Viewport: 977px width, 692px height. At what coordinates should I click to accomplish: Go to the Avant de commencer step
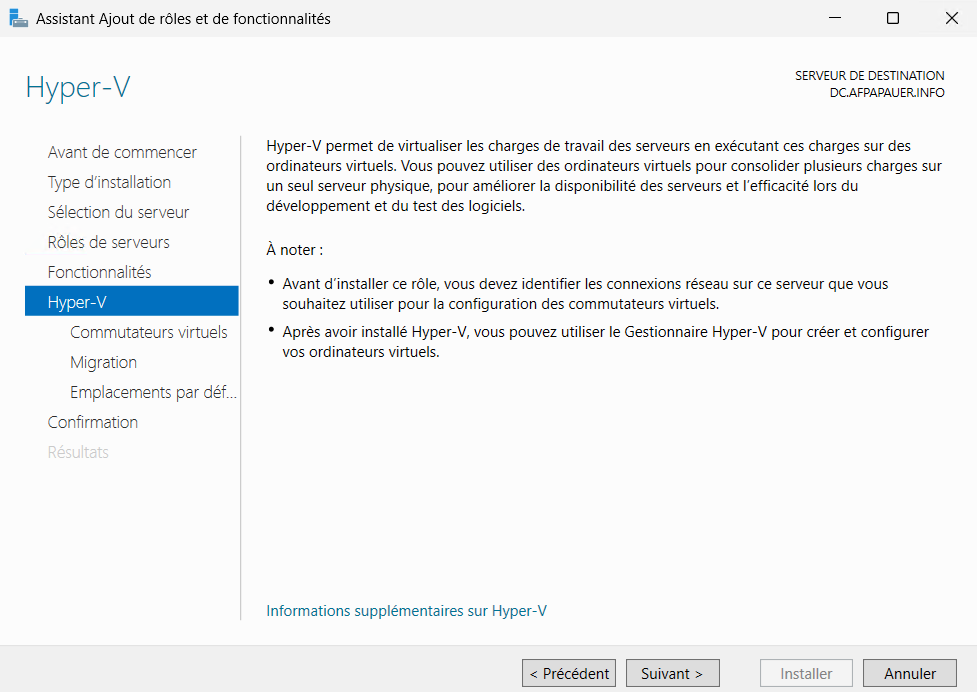[122, 152]
